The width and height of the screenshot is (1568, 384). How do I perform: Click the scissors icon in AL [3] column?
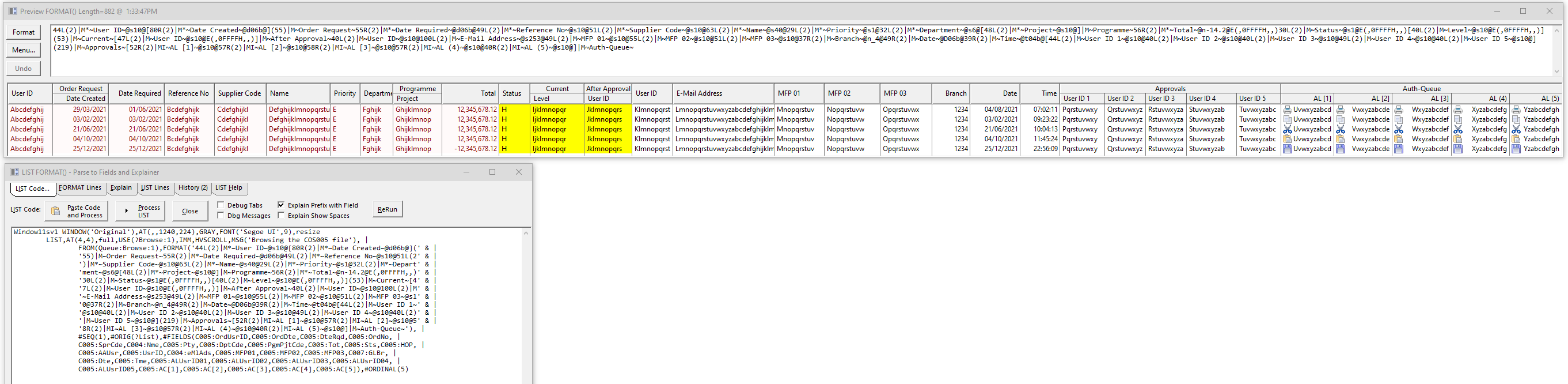click(x=1399, y=130)
